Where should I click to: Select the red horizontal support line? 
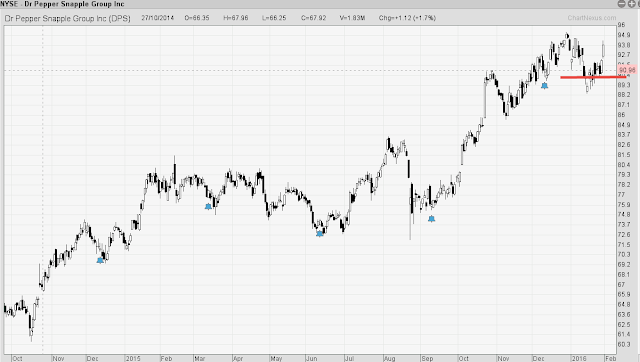coord(593,77)
